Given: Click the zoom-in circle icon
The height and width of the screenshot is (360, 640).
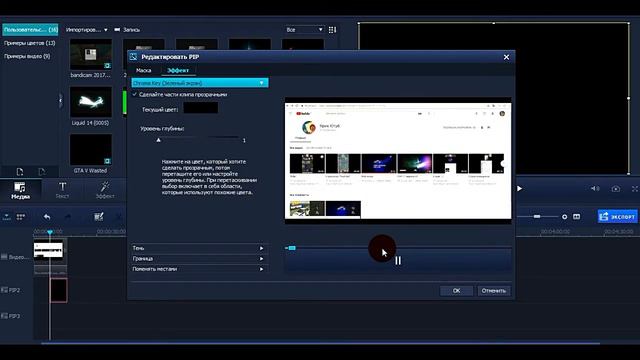Looking at the screenshot, I should coord(564,217).
